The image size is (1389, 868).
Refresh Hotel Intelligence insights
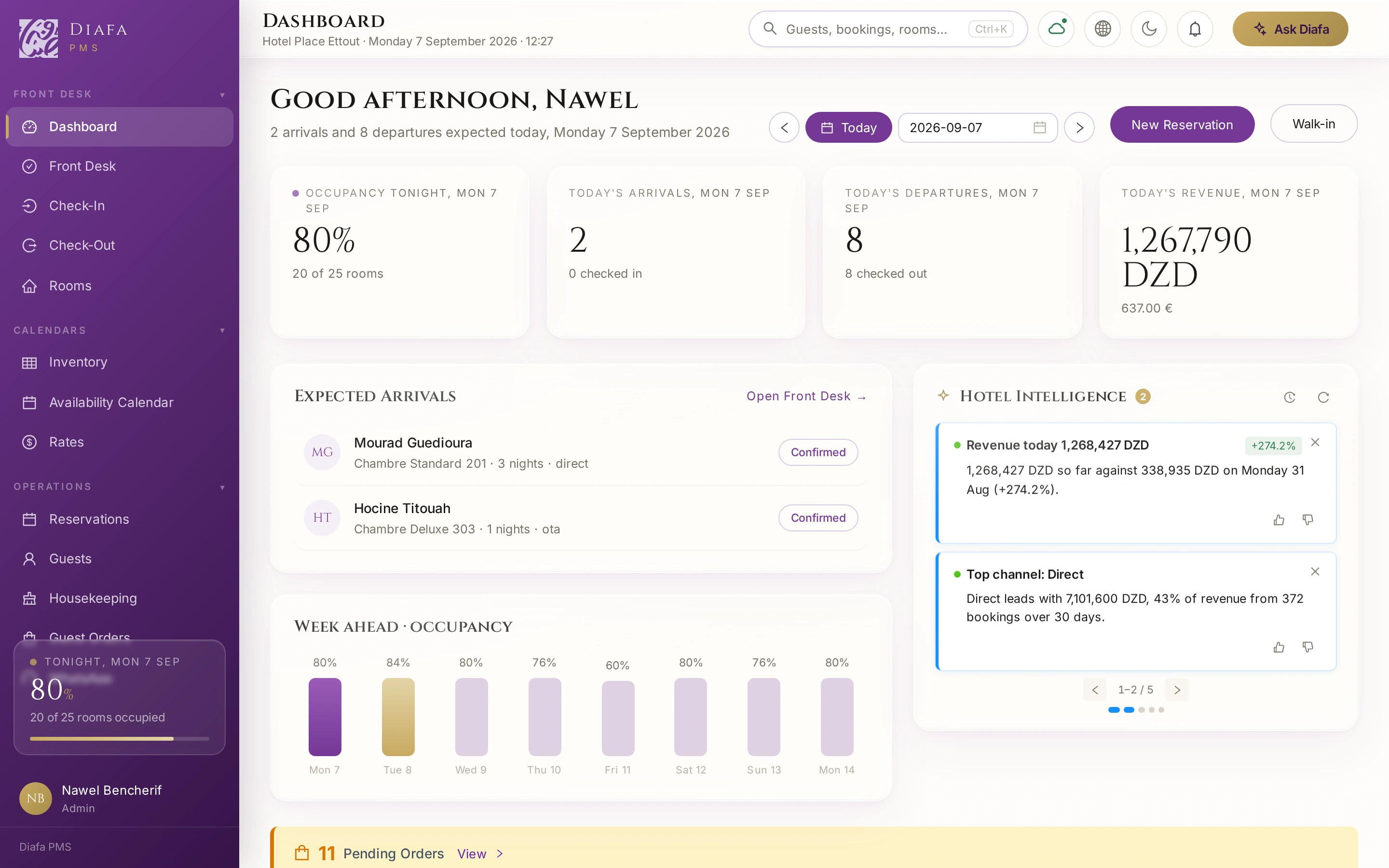(x=1323, y=397)
